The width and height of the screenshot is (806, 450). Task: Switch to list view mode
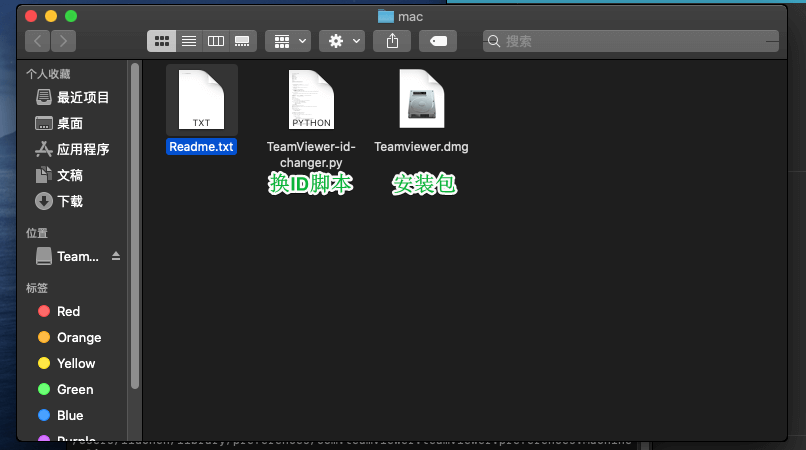pos(188,41)
